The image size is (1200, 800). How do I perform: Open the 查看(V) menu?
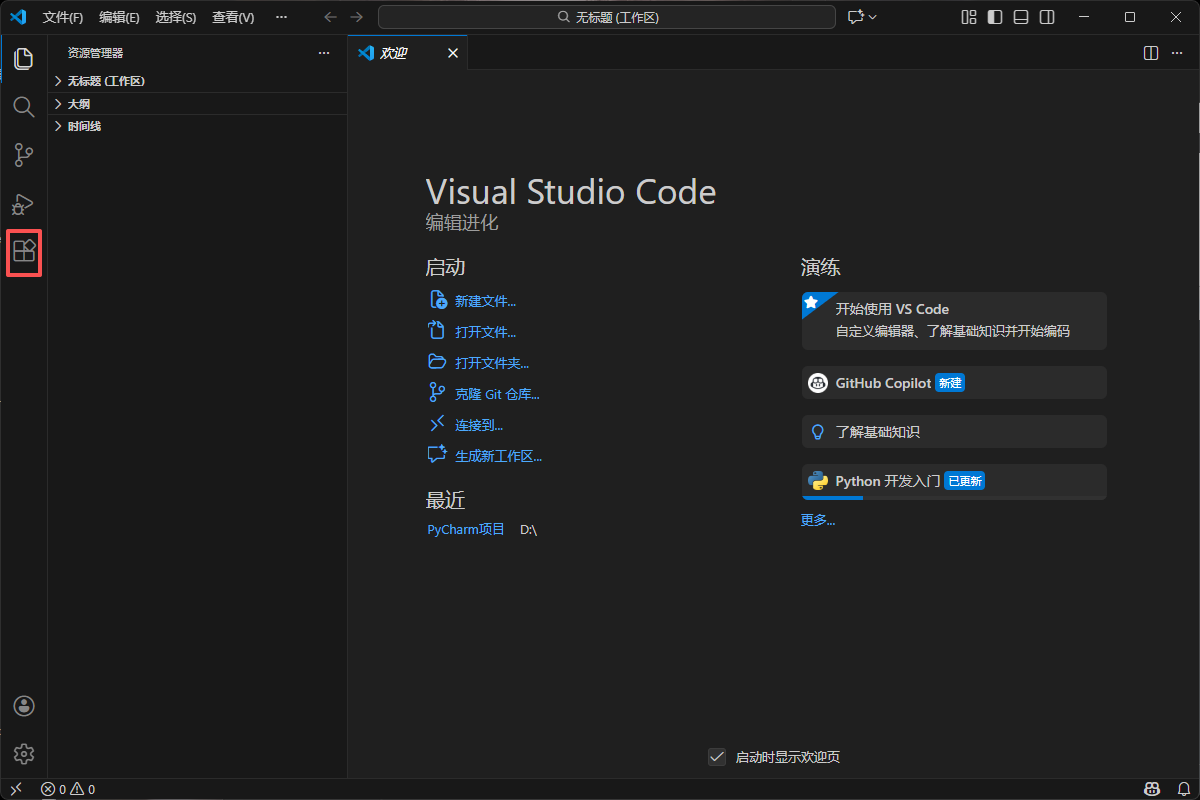pyautogui.click(x=233, y=18)
